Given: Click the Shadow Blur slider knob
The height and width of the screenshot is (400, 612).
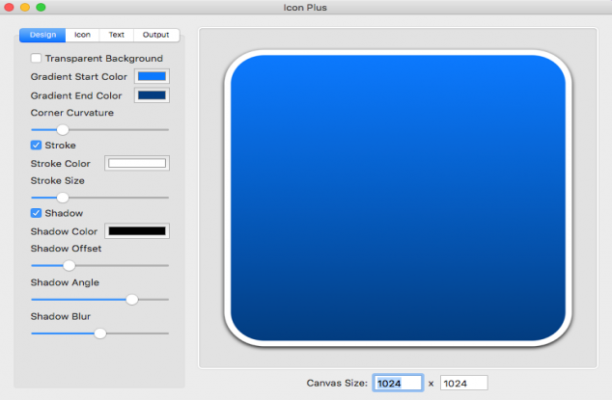Looking at the screenshot, I should 100,333.
